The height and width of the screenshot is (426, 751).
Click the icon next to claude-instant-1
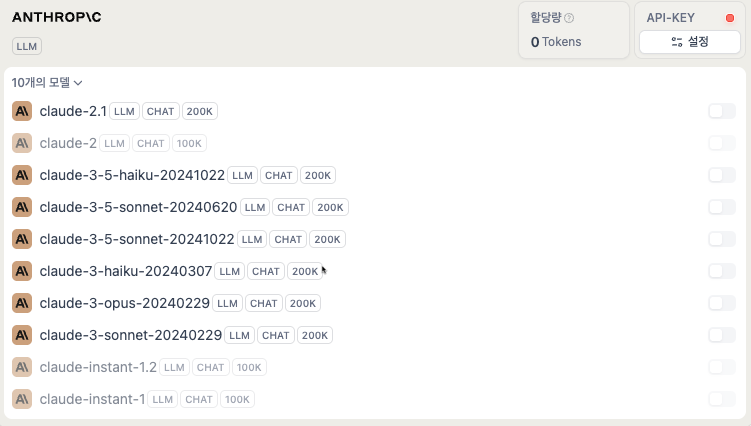click(x=22, y=399)
